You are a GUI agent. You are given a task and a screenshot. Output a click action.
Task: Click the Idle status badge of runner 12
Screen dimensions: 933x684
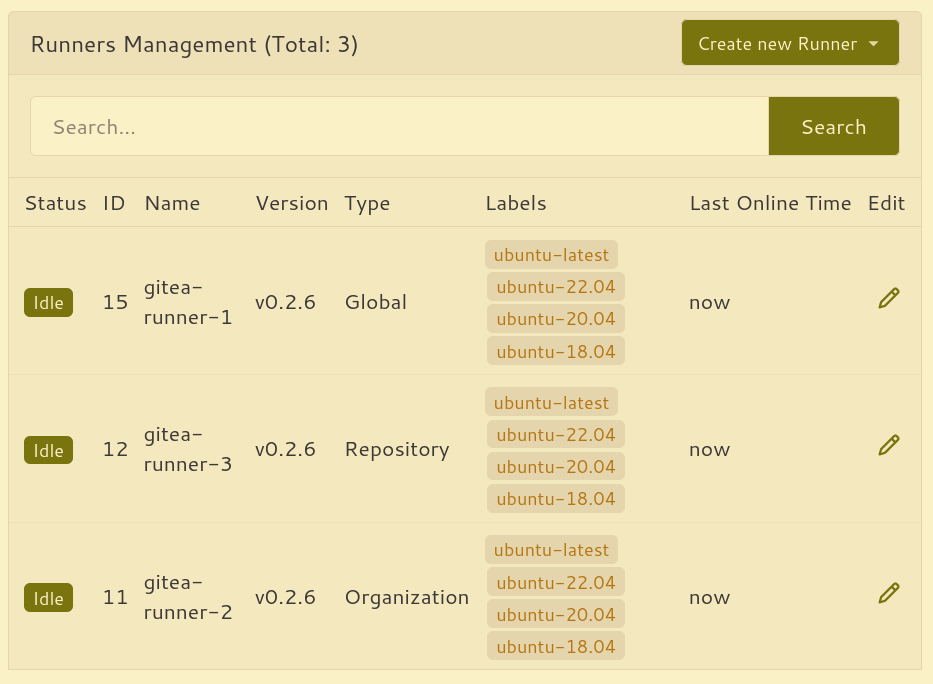point(48,451)
